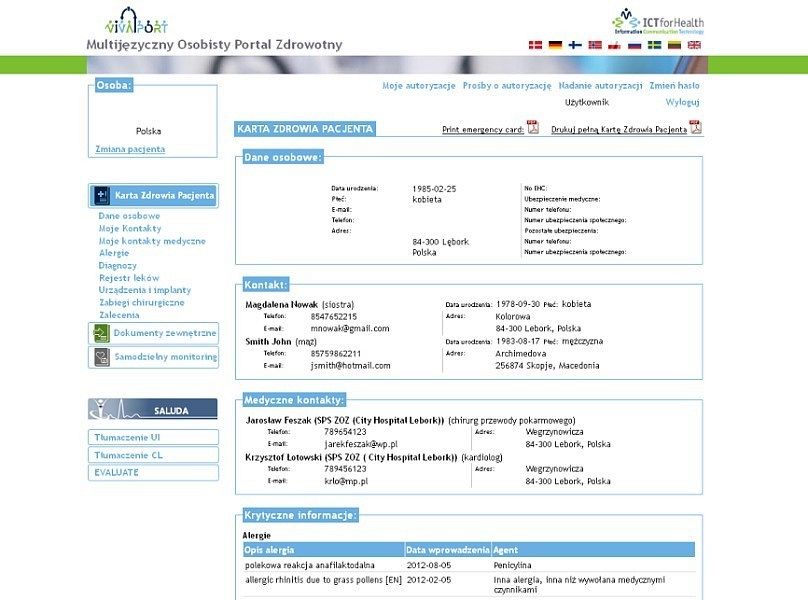Image resolution: width=808 pixels, height=600 pixels.
Task: Select the Russian flag language icon
Action: pos(634,45)
